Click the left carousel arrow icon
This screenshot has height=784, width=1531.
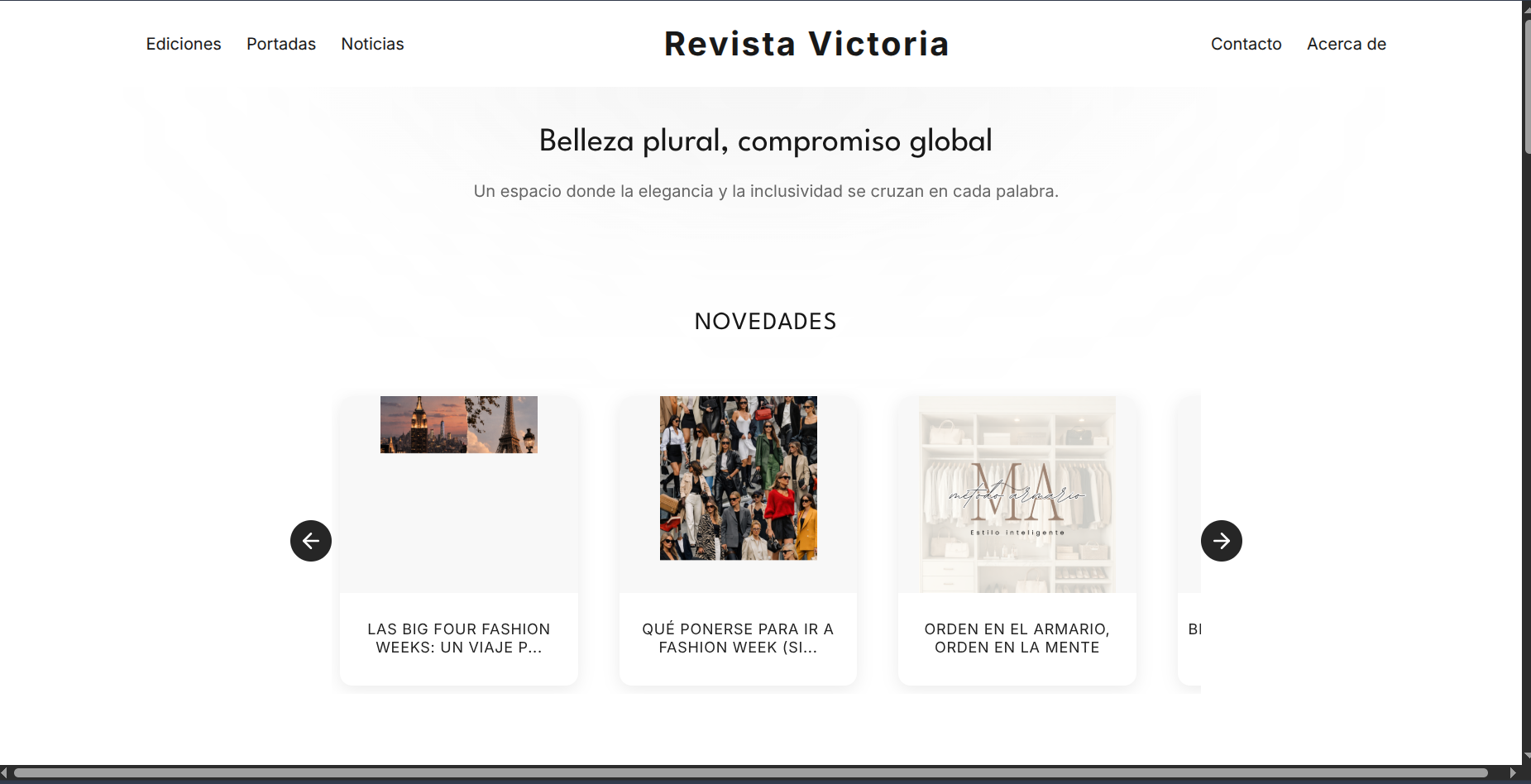click(x=310, y=540)
